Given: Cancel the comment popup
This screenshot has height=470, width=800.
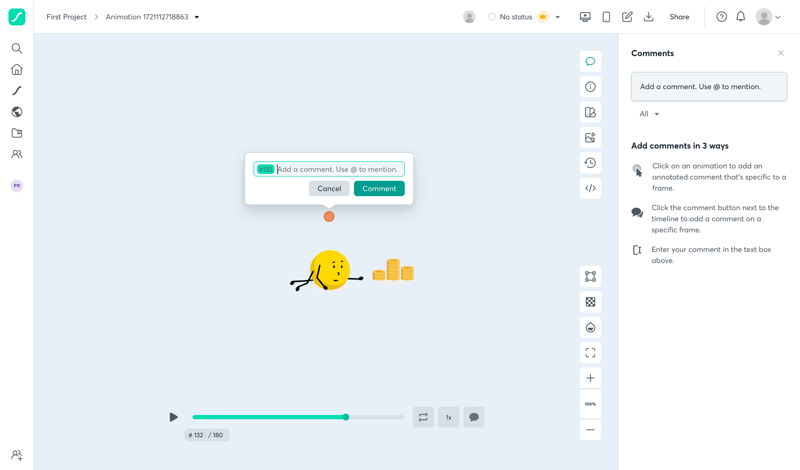Looking at the screenshot, I should coord(329,189).
